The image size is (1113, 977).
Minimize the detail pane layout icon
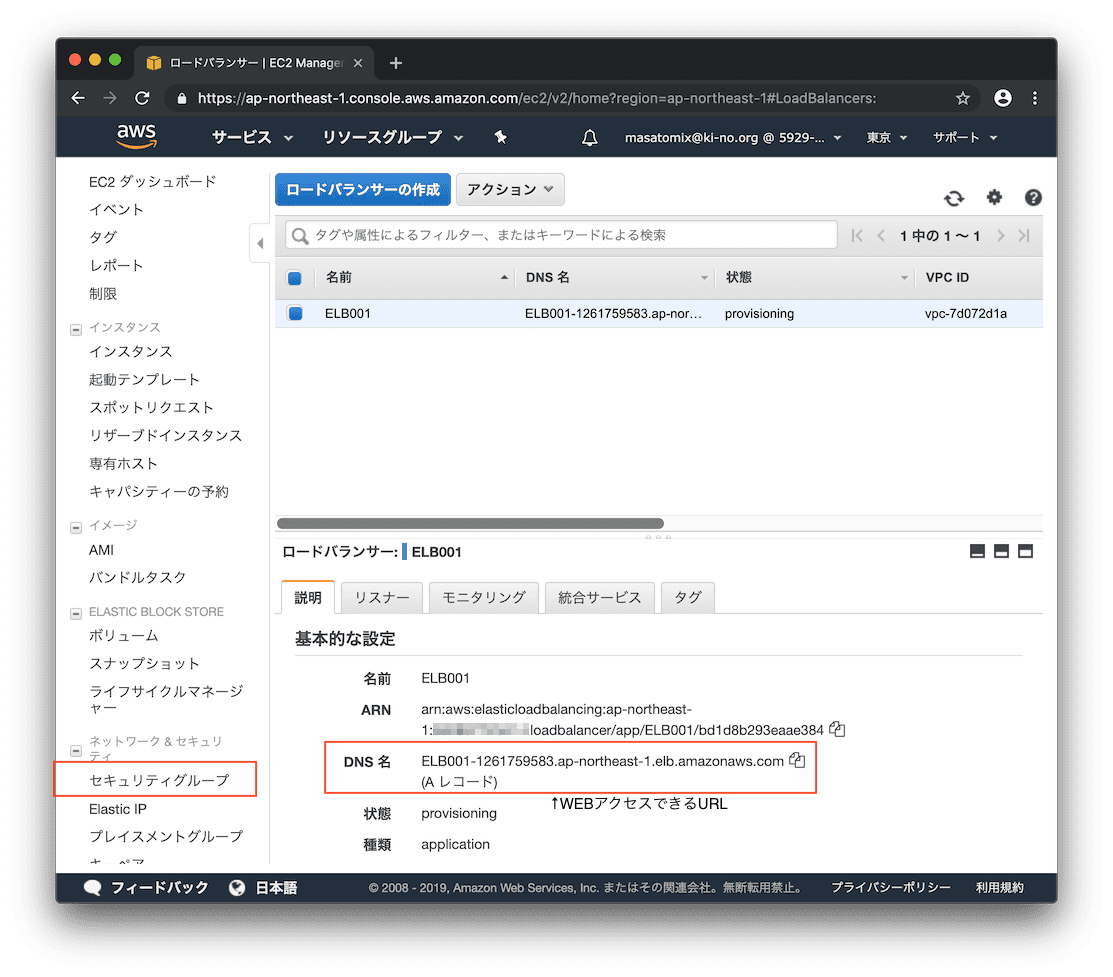click(x=977, y=552)
